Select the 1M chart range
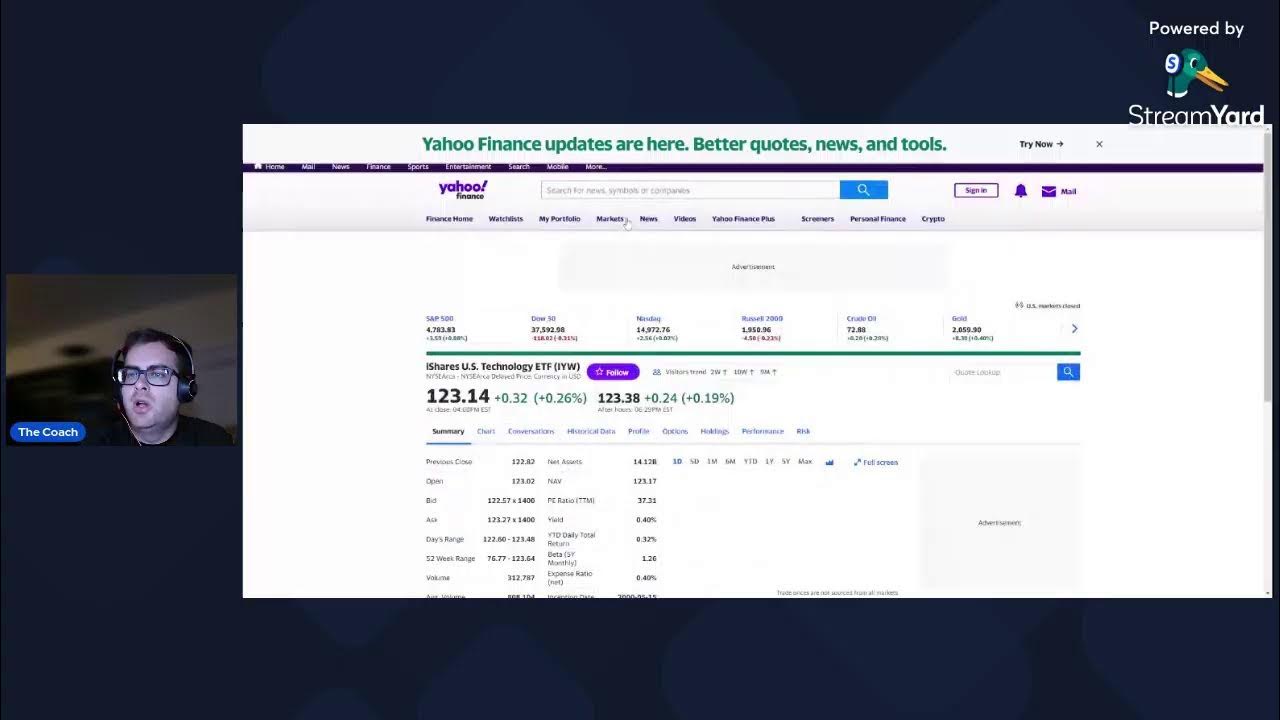The width and height of the screenshot is (1280, 720). pyautogui.click(x=712, y=462)
